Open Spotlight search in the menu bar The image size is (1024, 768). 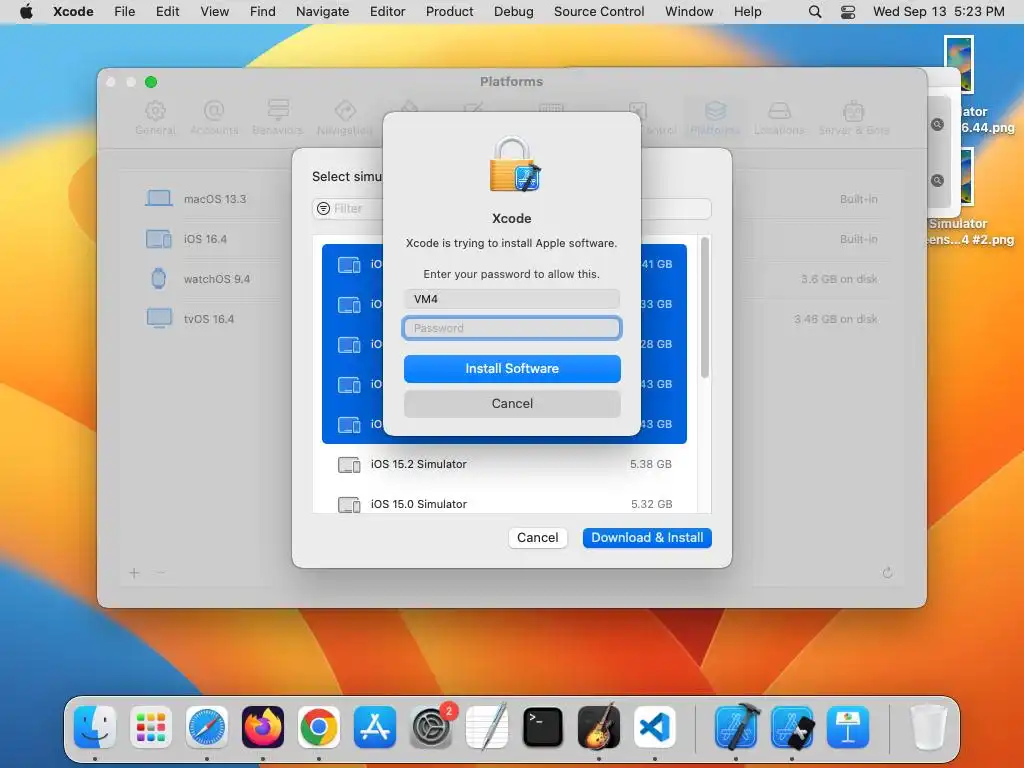[x=815, y=12]
